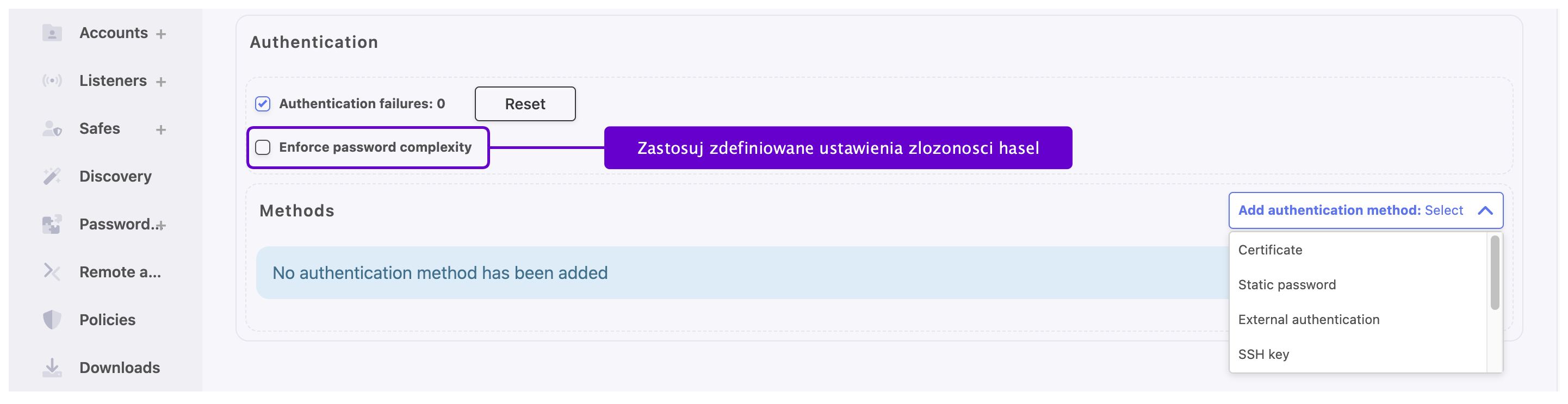Enable Enforce password complexity checkbox
1568x404 pixels.
coord(263,147)
